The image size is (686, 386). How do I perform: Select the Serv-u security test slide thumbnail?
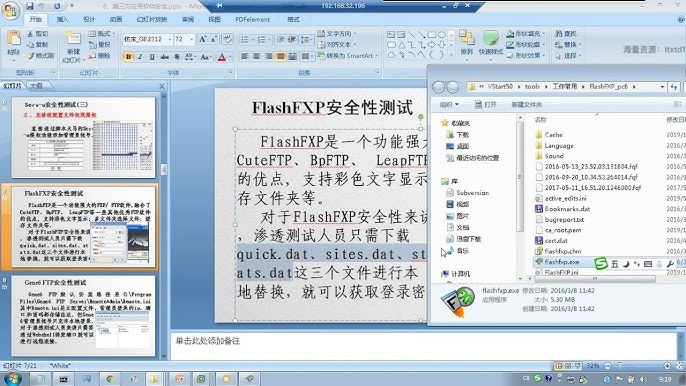click(x=83, y=137)
